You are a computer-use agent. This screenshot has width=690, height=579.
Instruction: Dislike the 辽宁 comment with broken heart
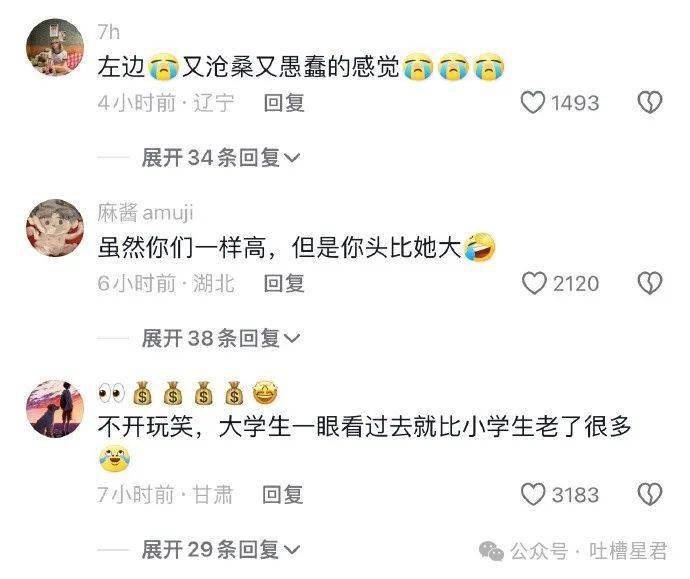tap(650, 103)
